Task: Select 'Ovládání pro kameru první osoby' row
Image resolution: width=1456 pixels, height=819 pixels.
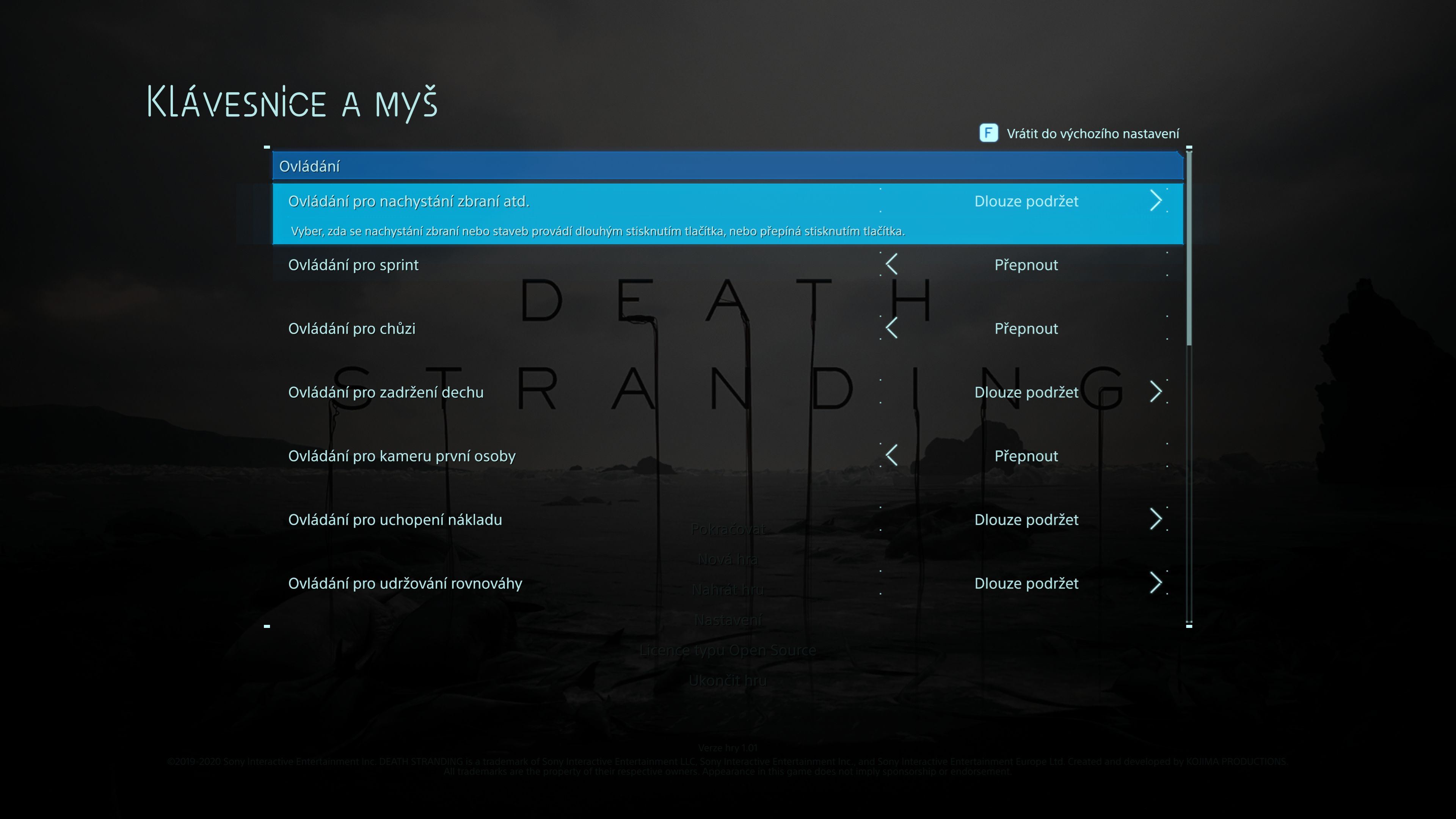Action: tap(728, 455)
